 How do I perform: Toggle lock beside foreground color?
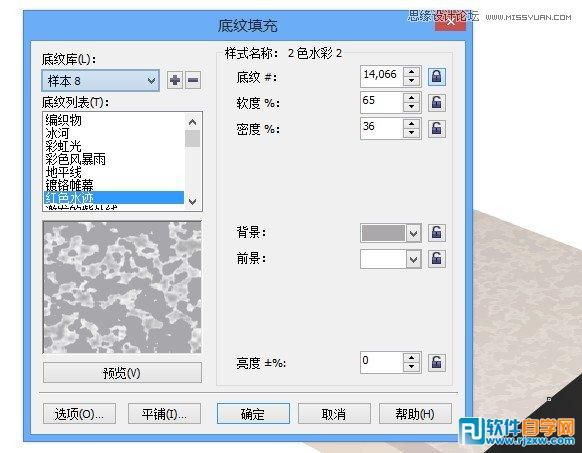(436, 258)
